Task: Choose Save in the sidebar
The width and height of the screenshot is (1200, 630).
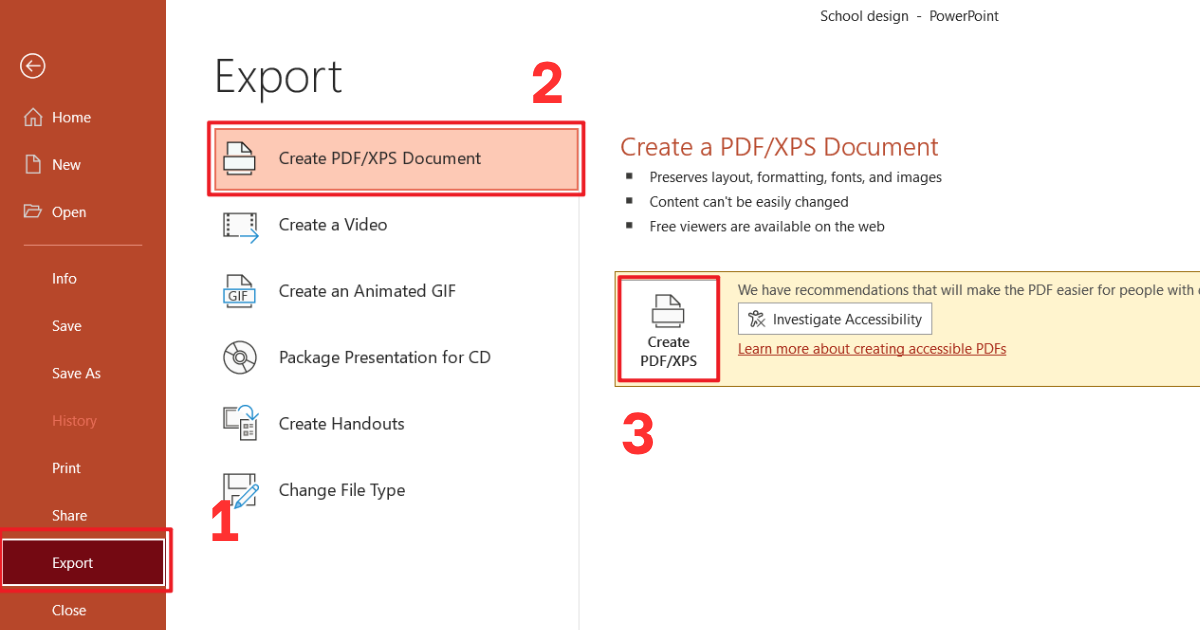Action: [83, 325]
